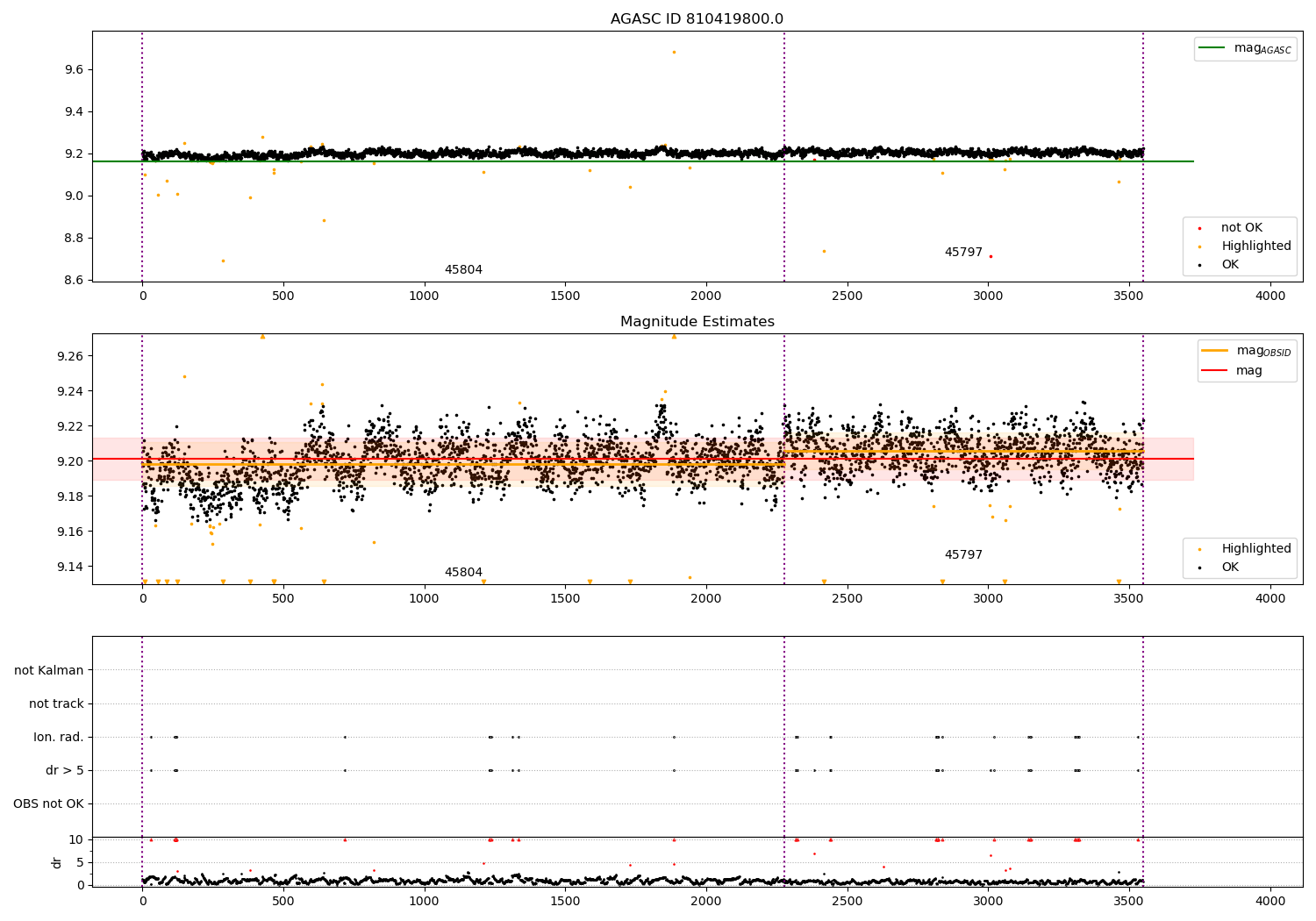Click the outlier point near 9.68 in top plot
Viewport: 1316px width, 921px height.
[674, 52]
